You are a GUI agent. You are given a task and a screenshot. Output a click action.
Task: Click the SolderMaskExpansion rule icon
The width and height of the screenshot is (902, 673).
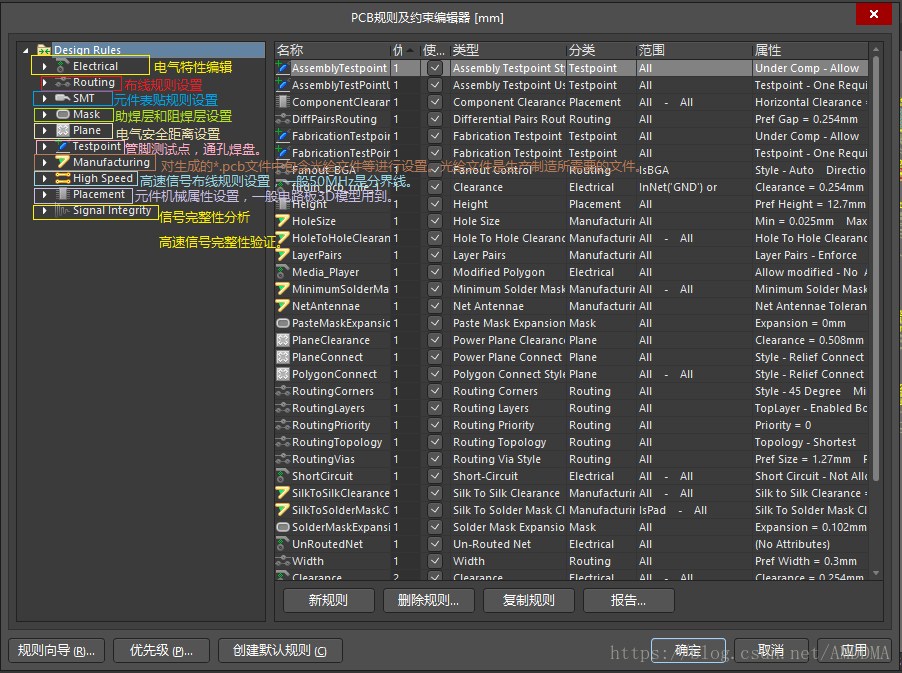coord(282,527)
